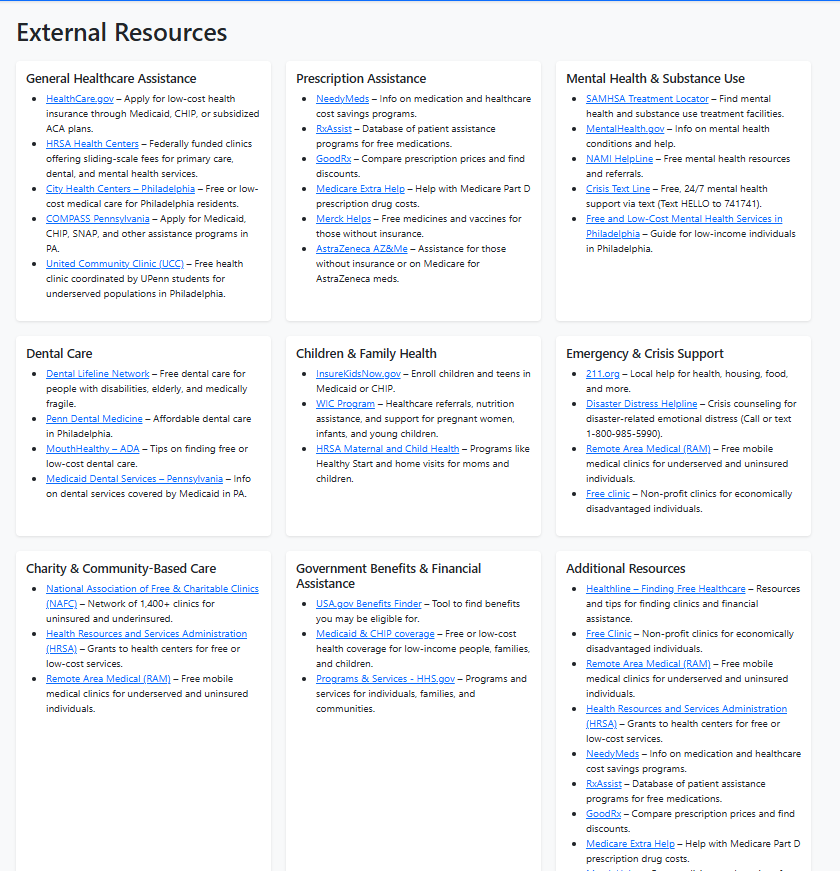
Task: Click the Emergency & Crisis Support heading
Action: tap(645, 354)
